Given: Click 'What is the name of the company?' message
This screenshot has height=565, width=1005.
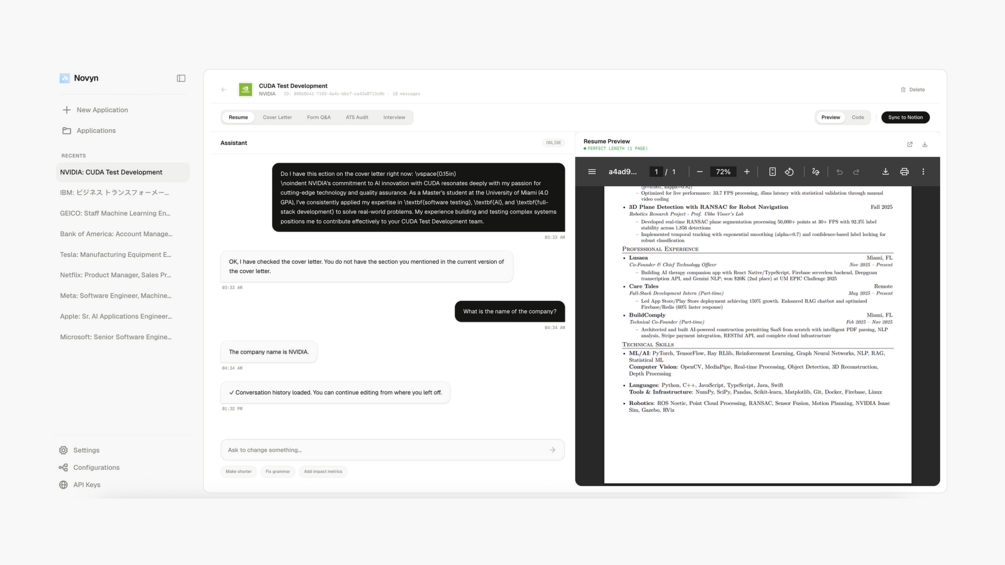Looking at the screenshot, I should pos(510,311).
